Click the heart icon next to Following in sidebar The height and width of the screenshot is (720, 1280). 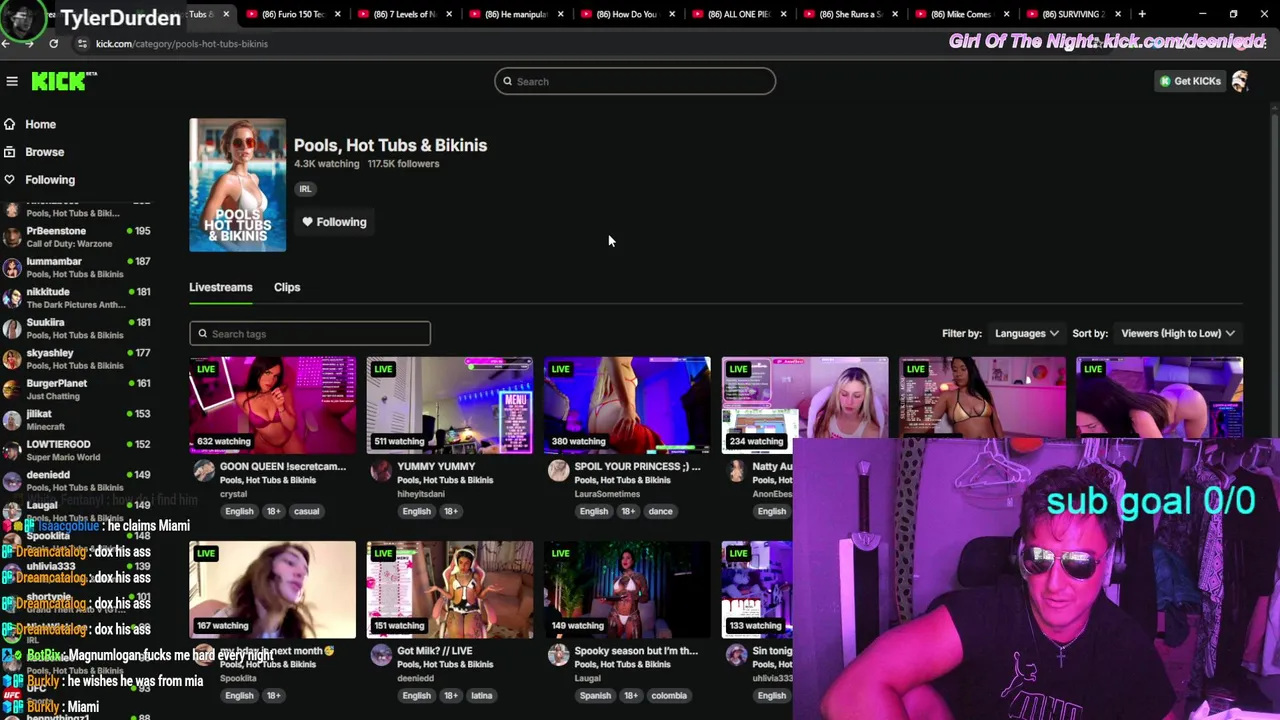pyautogui.click(x=10, y=180)
